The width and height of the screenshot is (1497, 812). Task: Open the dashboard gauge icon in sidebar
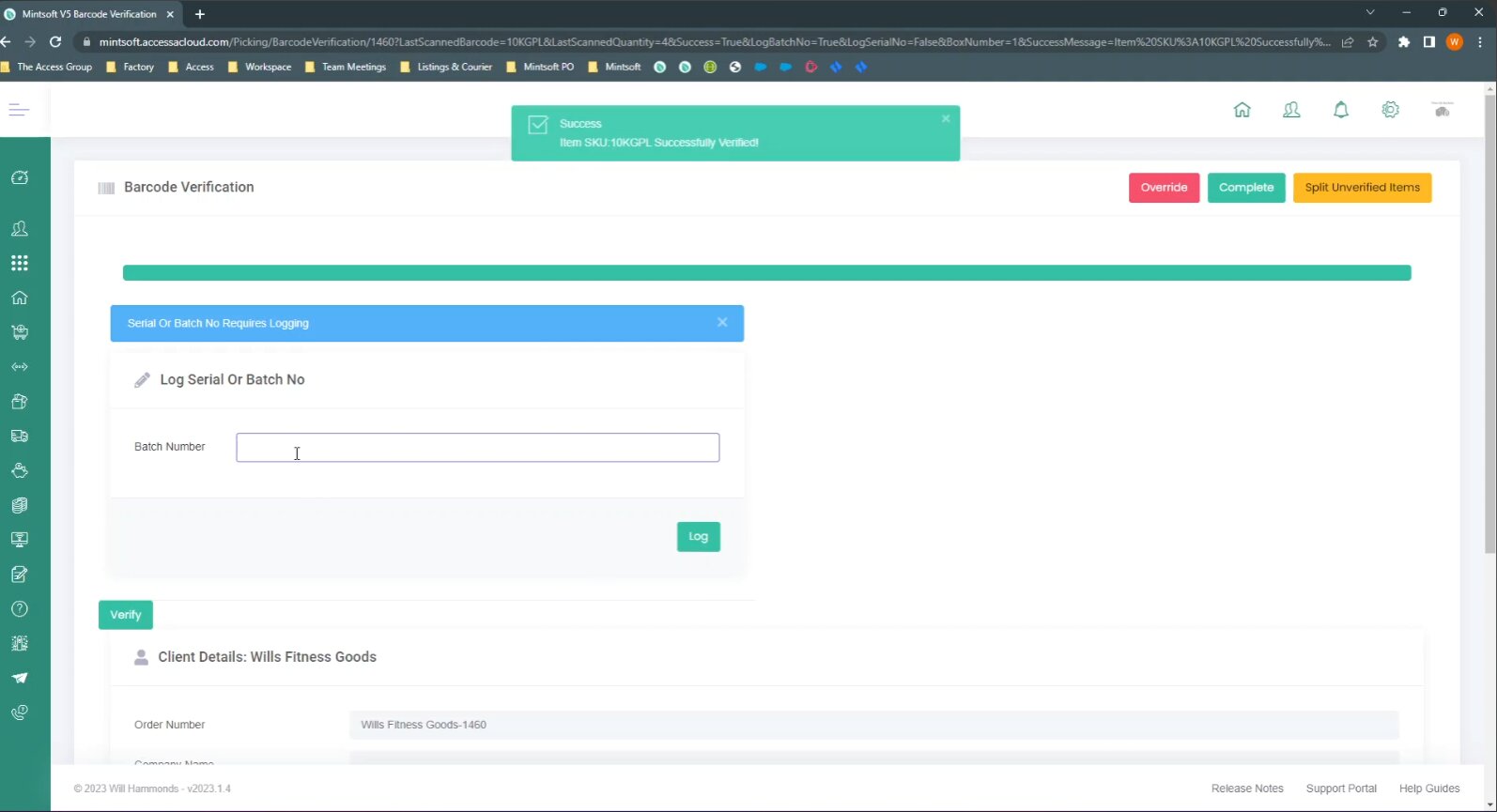pos(20,177)
